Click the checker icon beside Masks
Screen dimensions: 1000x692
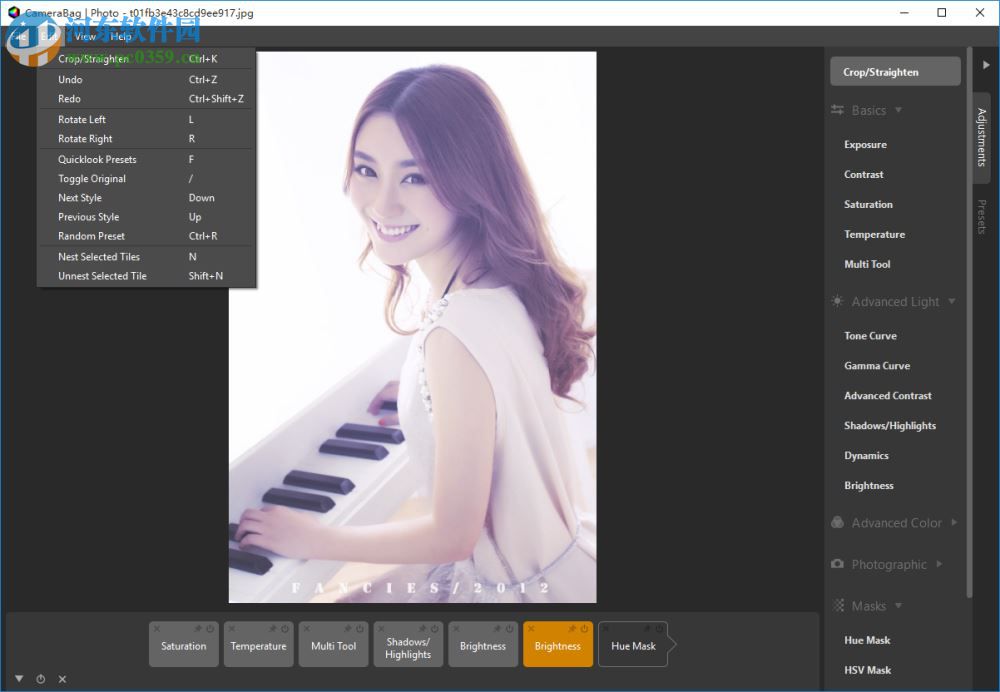click(839, 605)
